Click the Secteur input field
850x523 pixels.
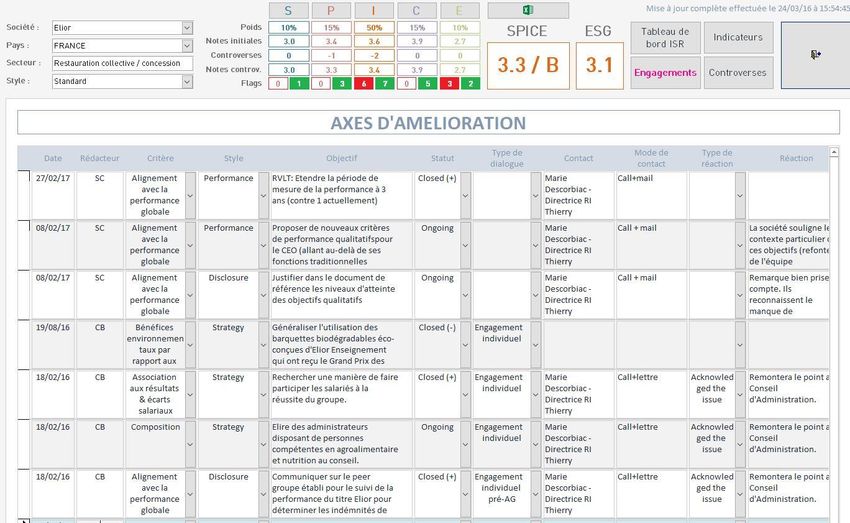pyautogui.click(x=122, y=64)
